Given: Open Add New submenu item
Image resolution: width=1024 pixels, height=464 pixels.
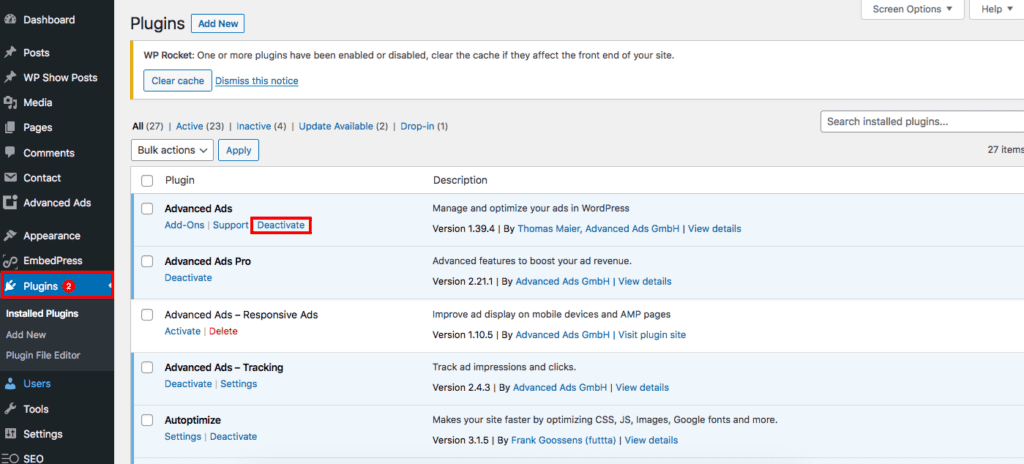Looking at the screenshot, I should point(26,335).
